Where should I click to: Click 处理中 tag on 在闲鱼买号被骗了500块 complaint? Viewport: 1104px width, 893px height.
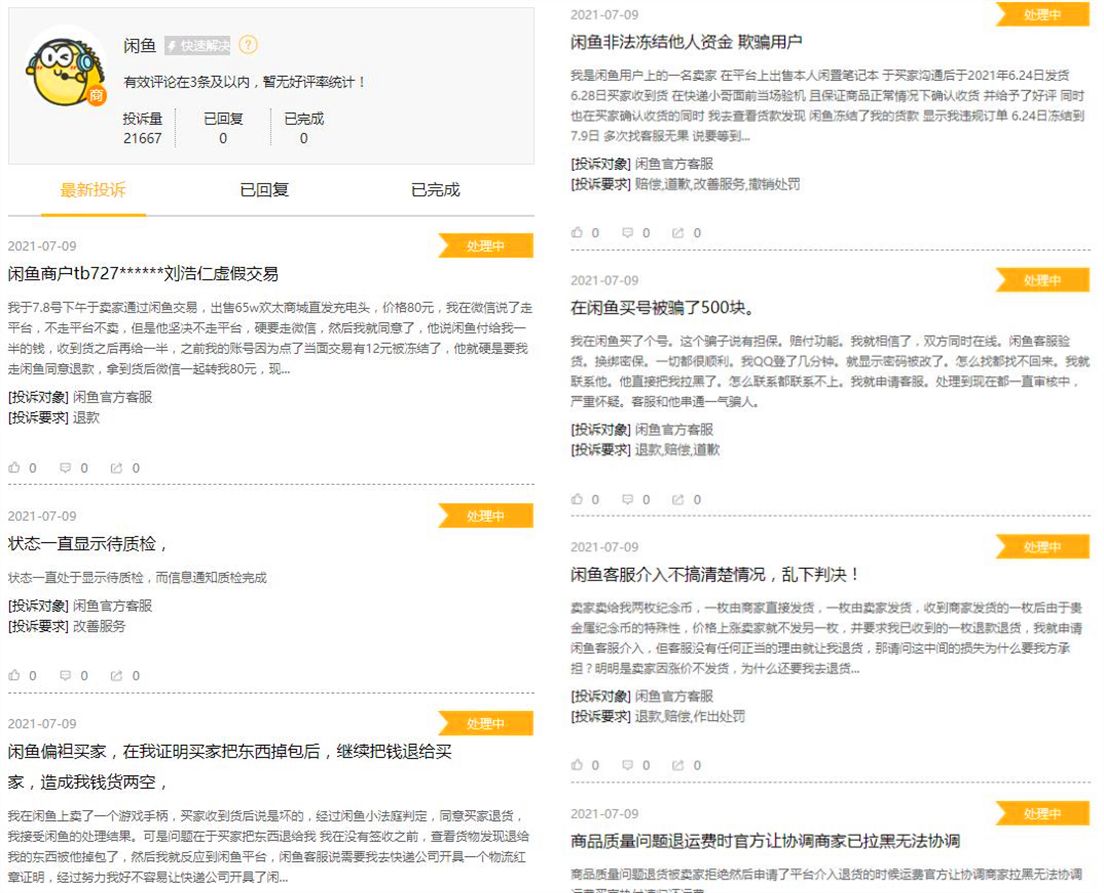(x=1043, y=280)
